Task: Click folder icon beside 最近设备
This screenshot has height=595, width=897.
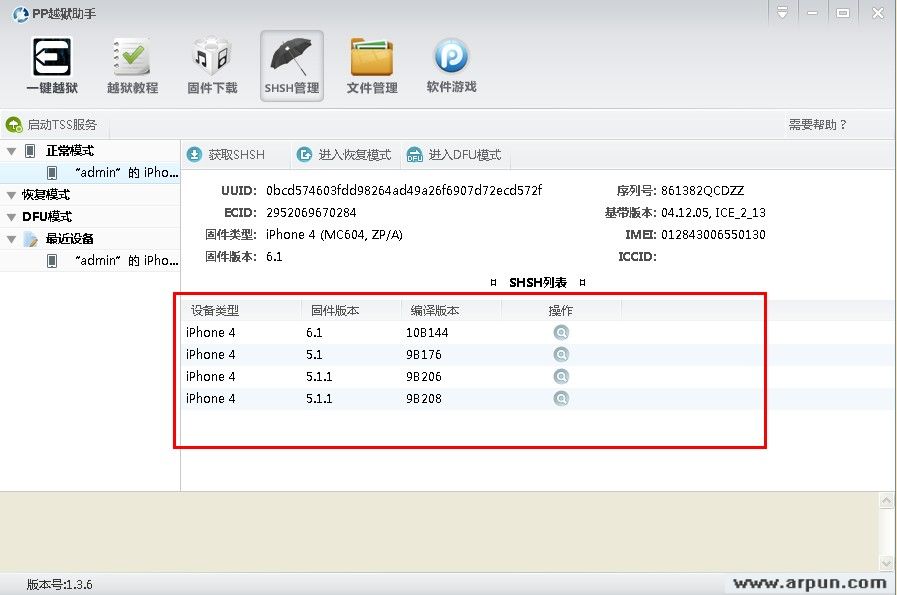Action: coord(30,239)
